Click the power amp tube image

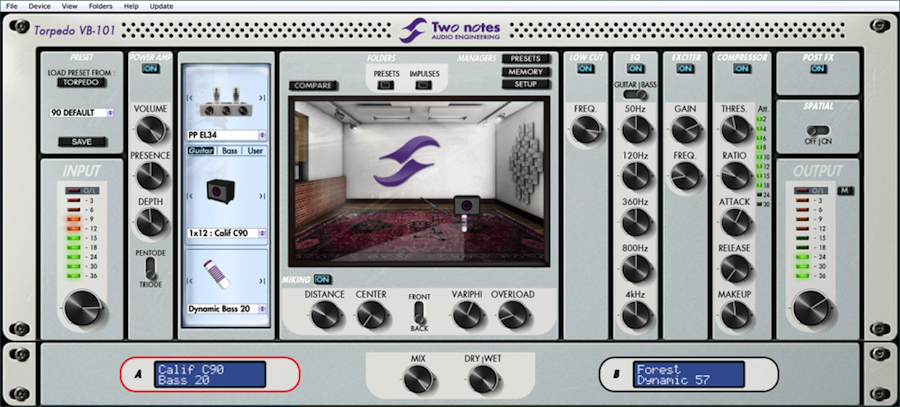coord(225,100)
